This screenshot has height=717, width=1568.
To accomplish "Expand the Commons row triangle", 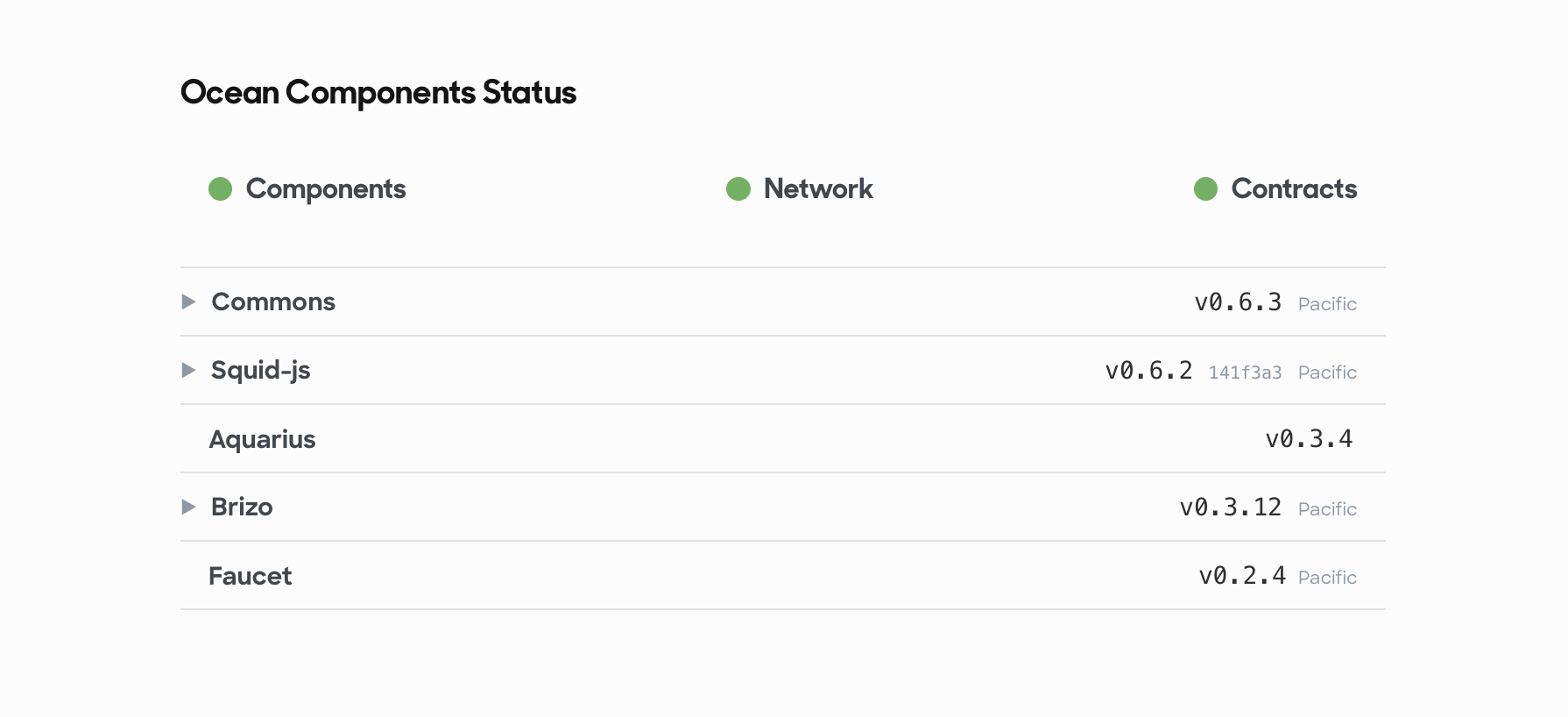I will coord(188,302).
